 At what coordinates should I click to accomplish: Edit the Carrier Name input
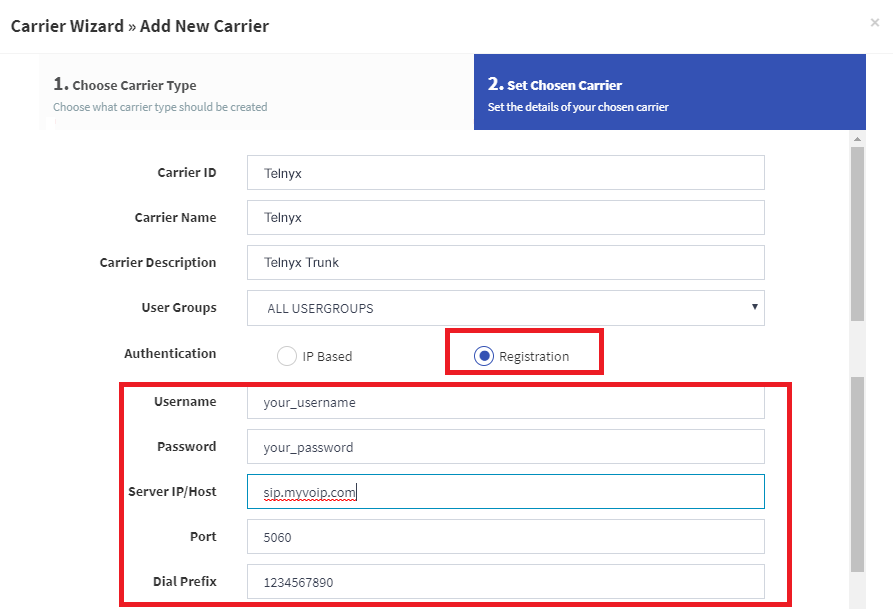click(x=506, y=217)
